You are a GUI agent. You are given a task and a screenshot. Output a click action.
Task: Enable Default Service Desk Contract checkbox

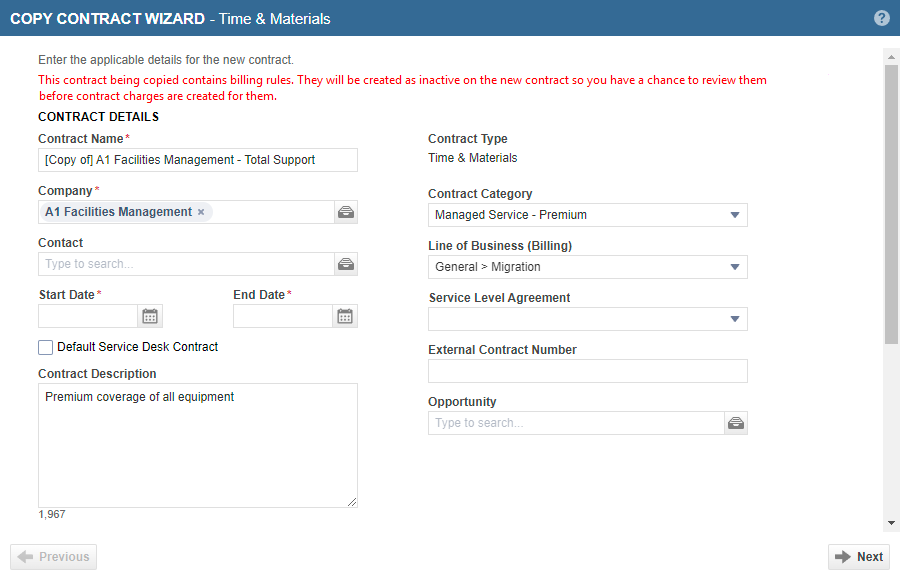pos(46,347)
